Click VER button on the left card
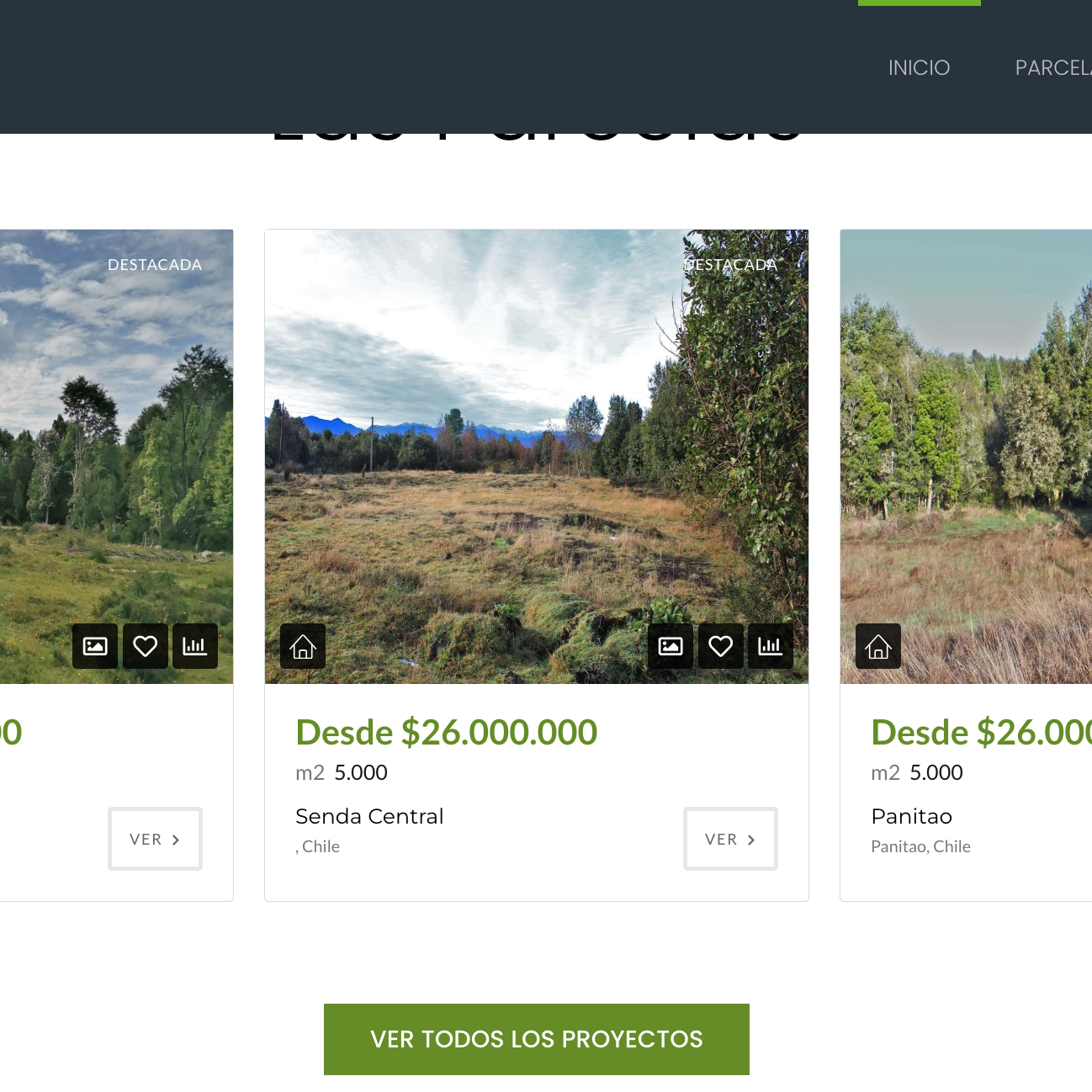 tap(155, 839)
